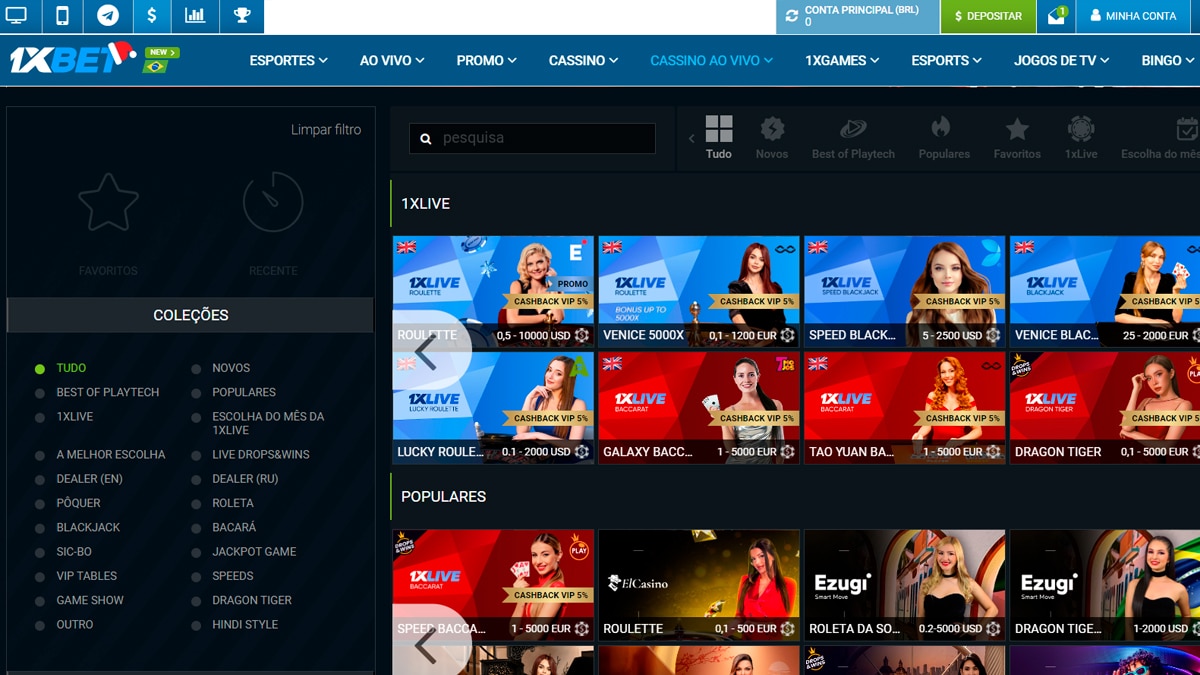
Task: Select the VIP Tables collection
Action: click(x=87, y=576)
